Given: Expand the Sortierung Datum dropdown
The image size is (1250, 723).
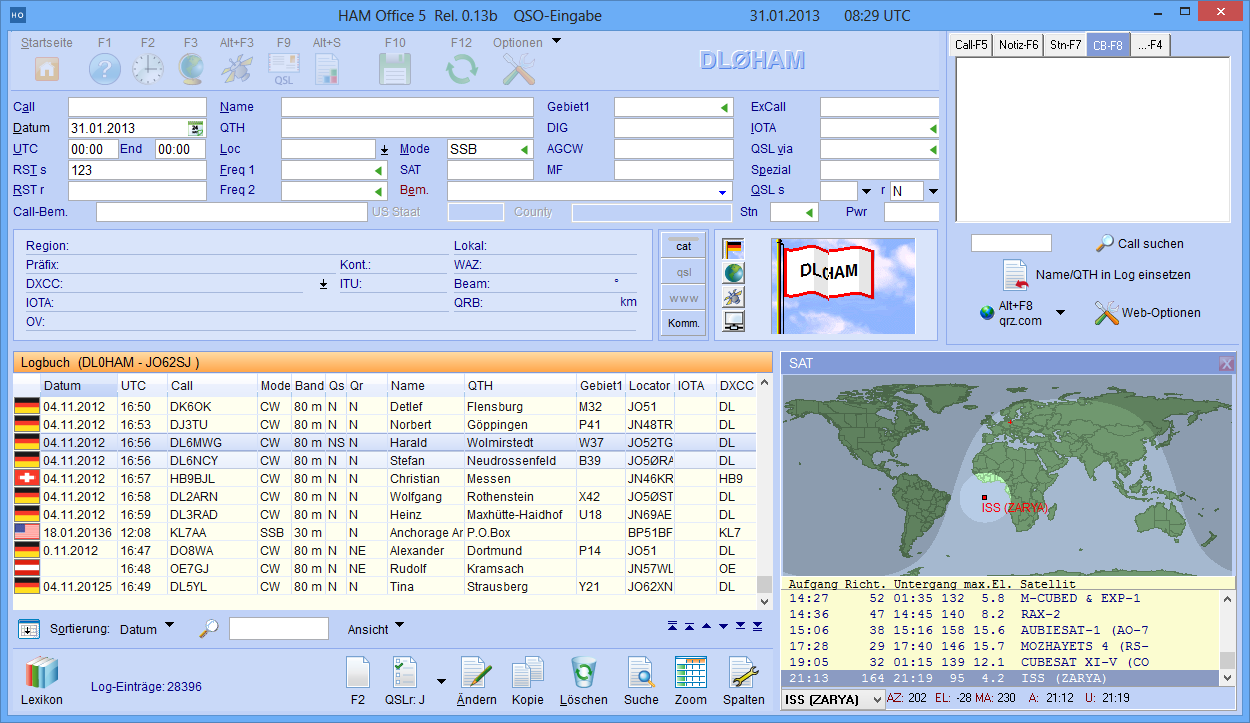Looking at the screenshot, I should point(169,627).
